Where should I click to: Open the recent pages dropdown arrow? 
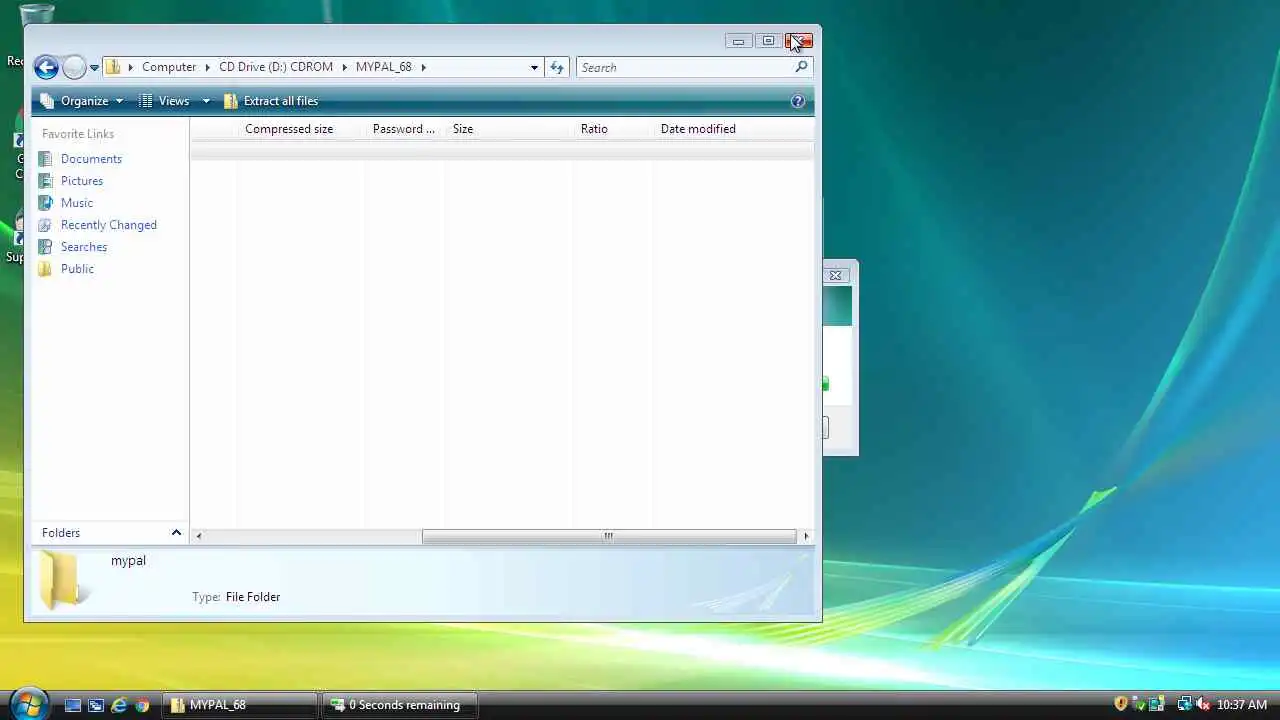pyautogui.click(x=94, y=68)
